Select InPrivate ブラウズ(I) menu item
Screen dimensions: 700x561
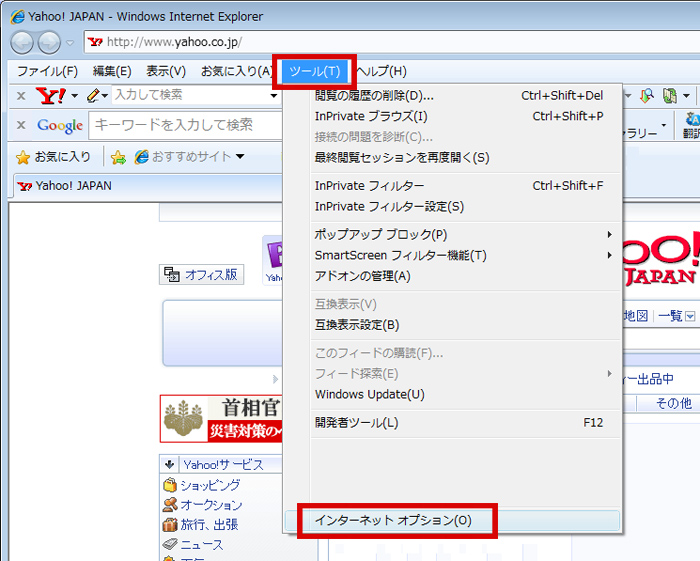click(453, 116)
